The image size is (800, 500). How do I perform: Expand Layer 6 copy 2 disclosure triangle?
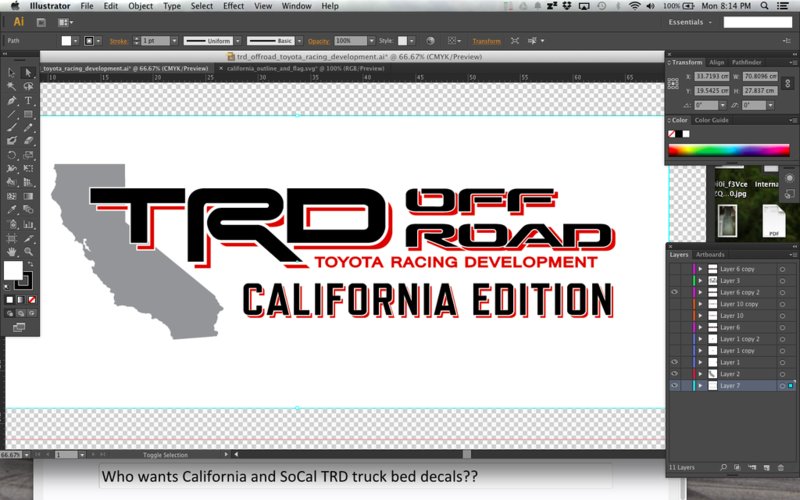point(701,292)
